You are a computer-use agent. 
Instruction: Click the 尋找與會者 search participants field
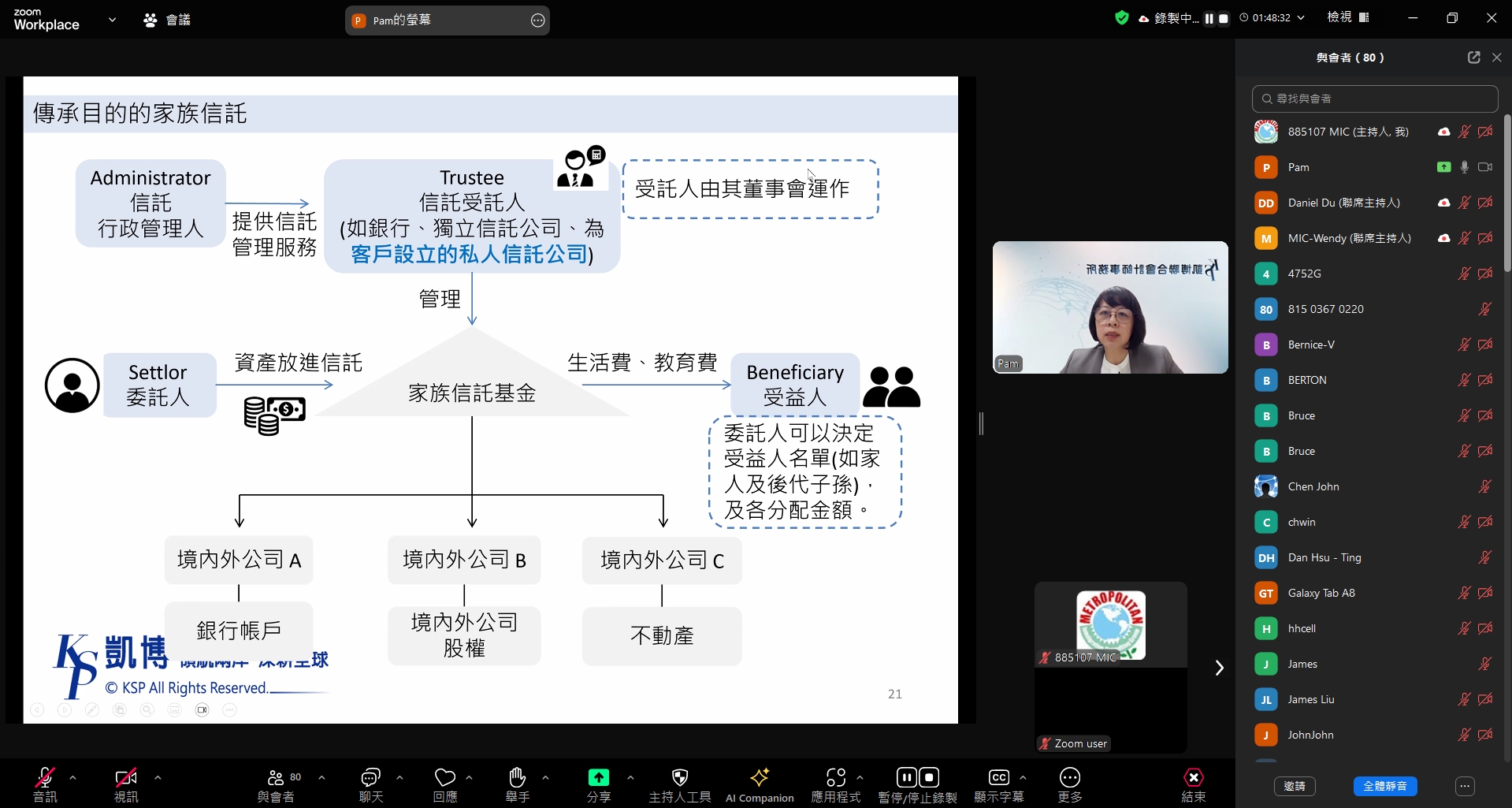1375,99
